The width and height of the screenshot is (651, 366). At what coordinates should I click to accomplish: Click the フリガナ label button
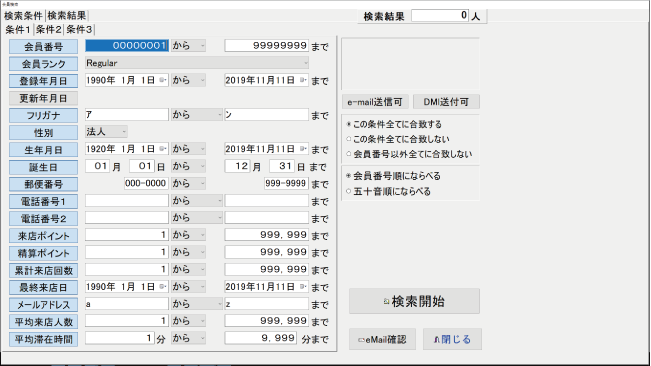(44, 115)
